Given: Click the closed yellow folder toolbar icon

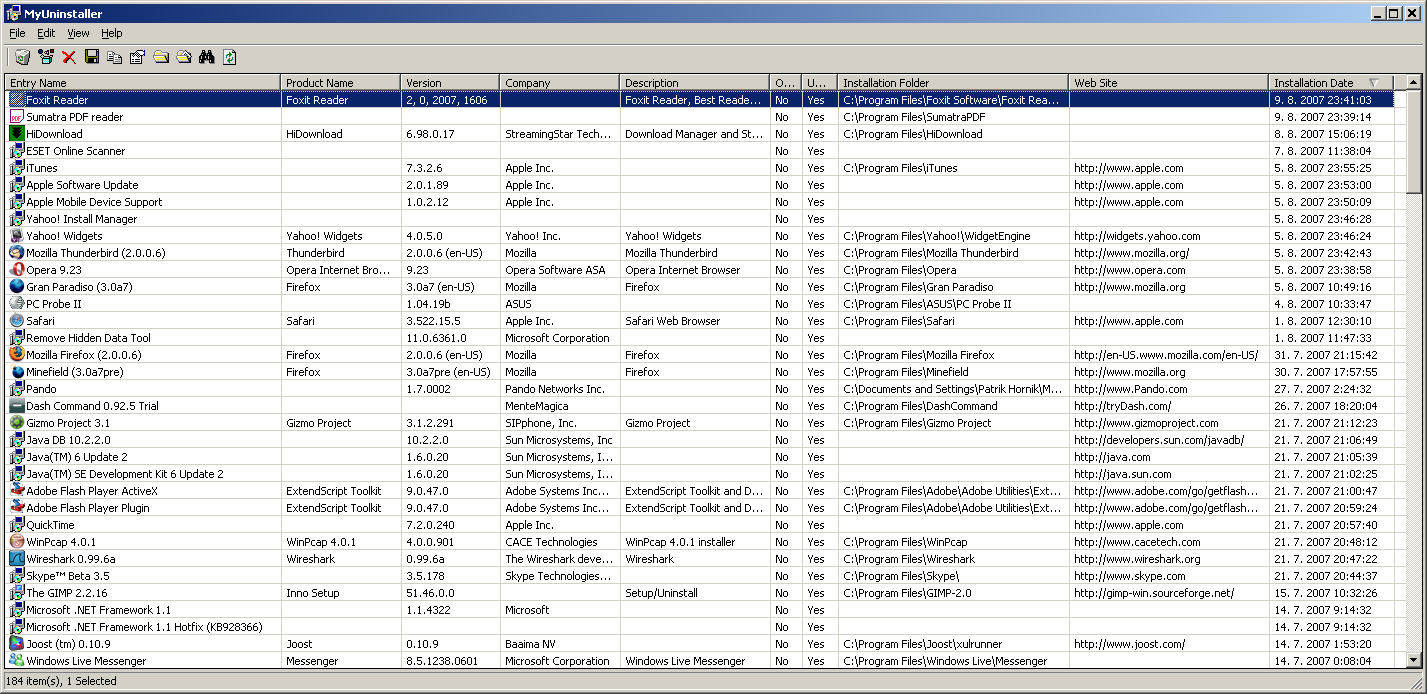Looking at the screenshot, I should [161, 57].
